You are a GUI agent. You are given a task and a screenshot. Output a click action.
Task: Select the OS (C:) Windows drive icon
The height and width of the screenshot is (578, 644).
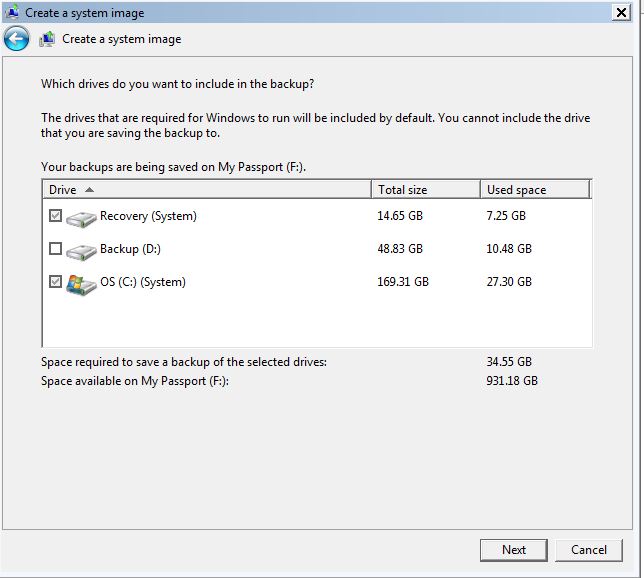81,285
